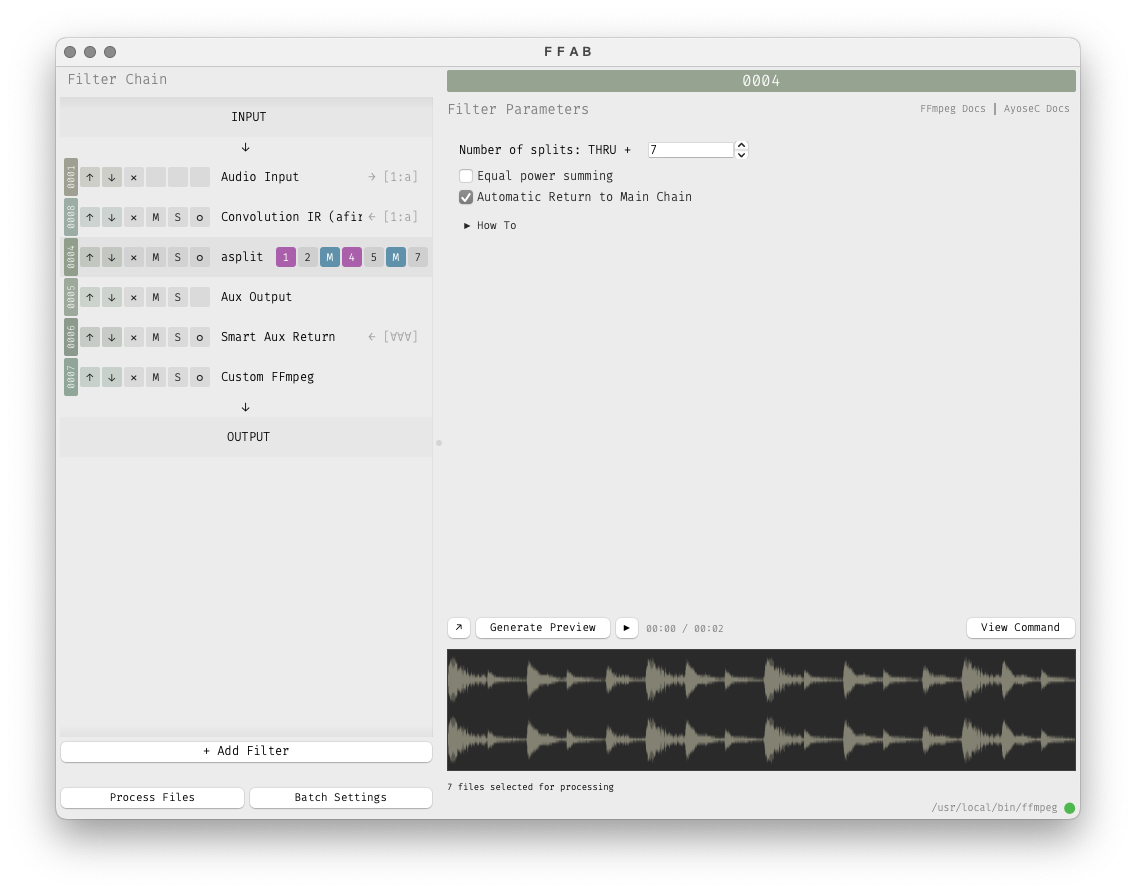The image size is (1136, 893).
Task: Move the Aux Output filter down
Action: [x=112, y=297]
